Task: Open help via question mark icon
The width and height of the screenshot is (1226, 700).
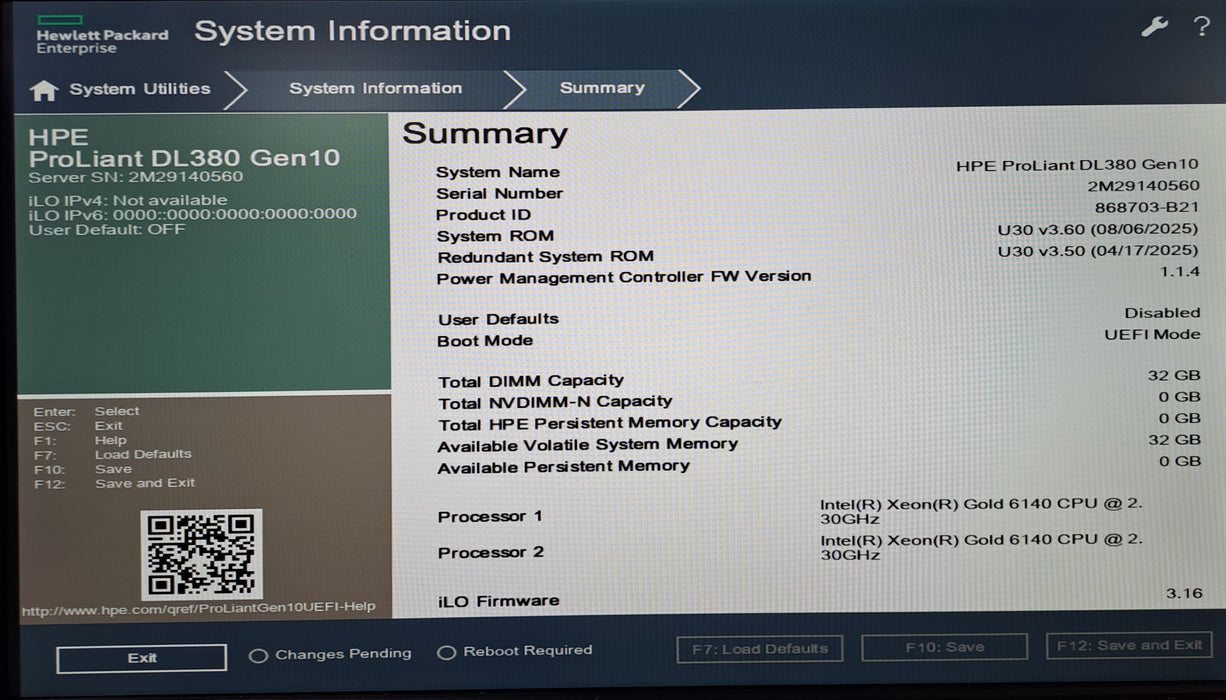Action: (x=1201, y=27)
